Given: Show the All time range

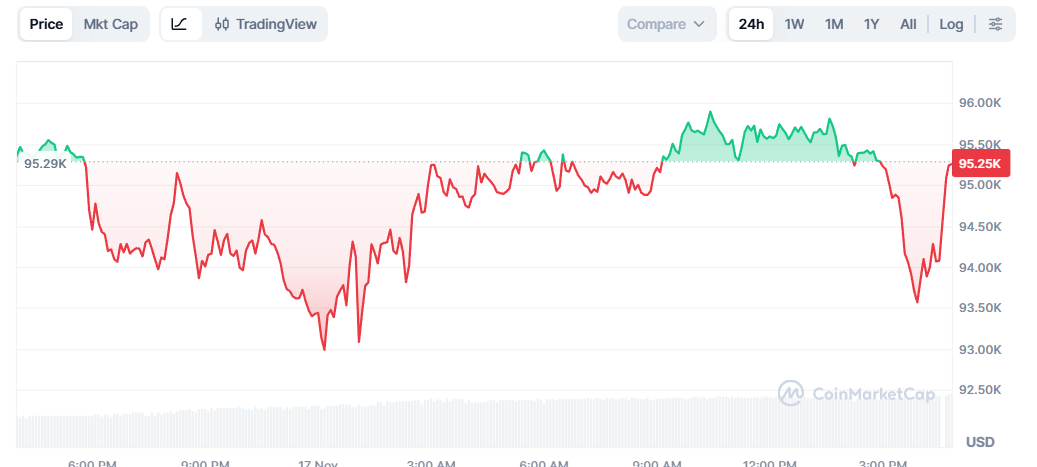Looking at the screenshot, I should tap(908, 24).
